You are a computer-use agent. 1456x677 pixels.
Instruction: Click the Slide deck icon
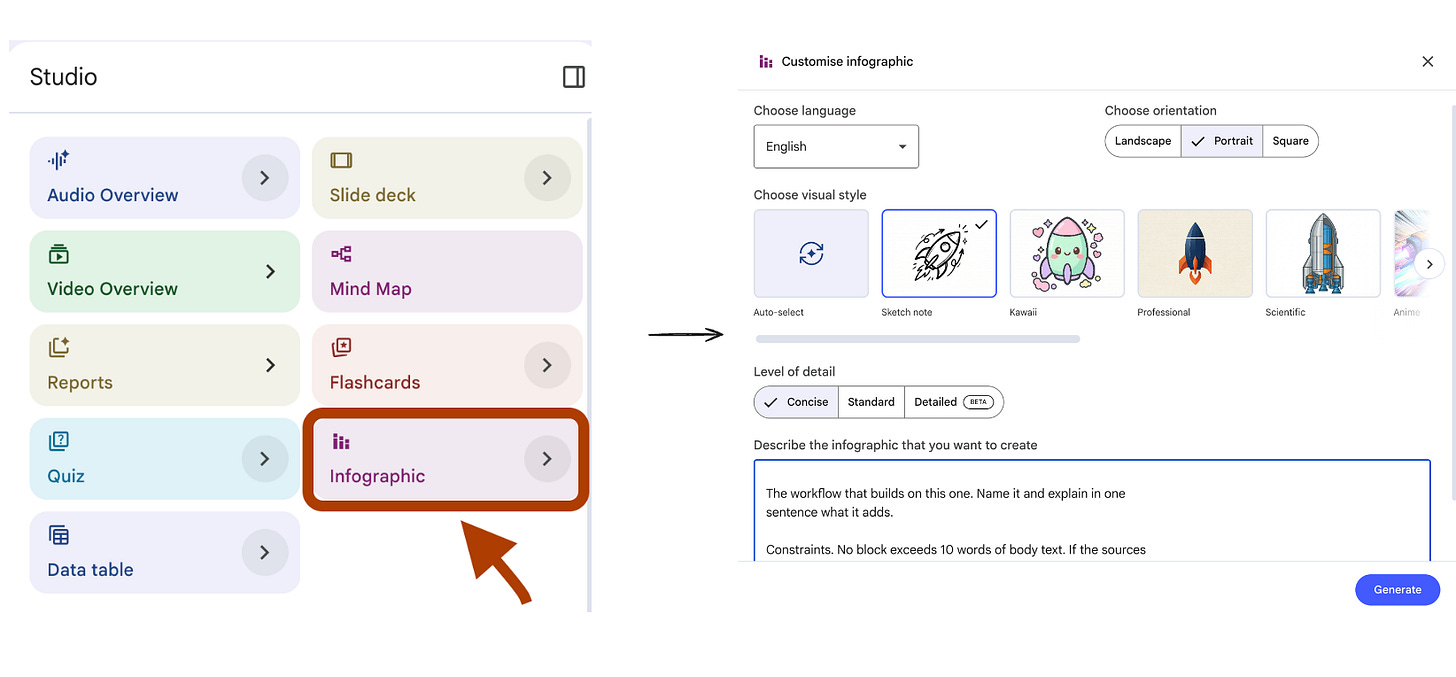pos(341,160)
